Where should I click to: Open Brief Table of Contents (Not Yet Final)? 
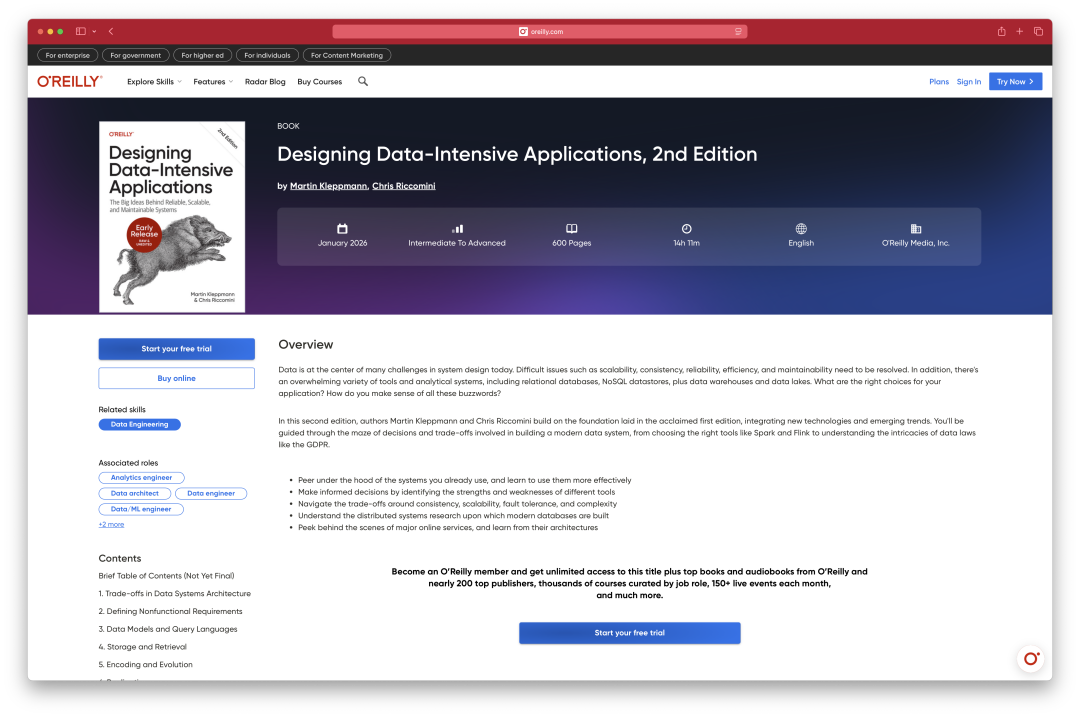166,576
